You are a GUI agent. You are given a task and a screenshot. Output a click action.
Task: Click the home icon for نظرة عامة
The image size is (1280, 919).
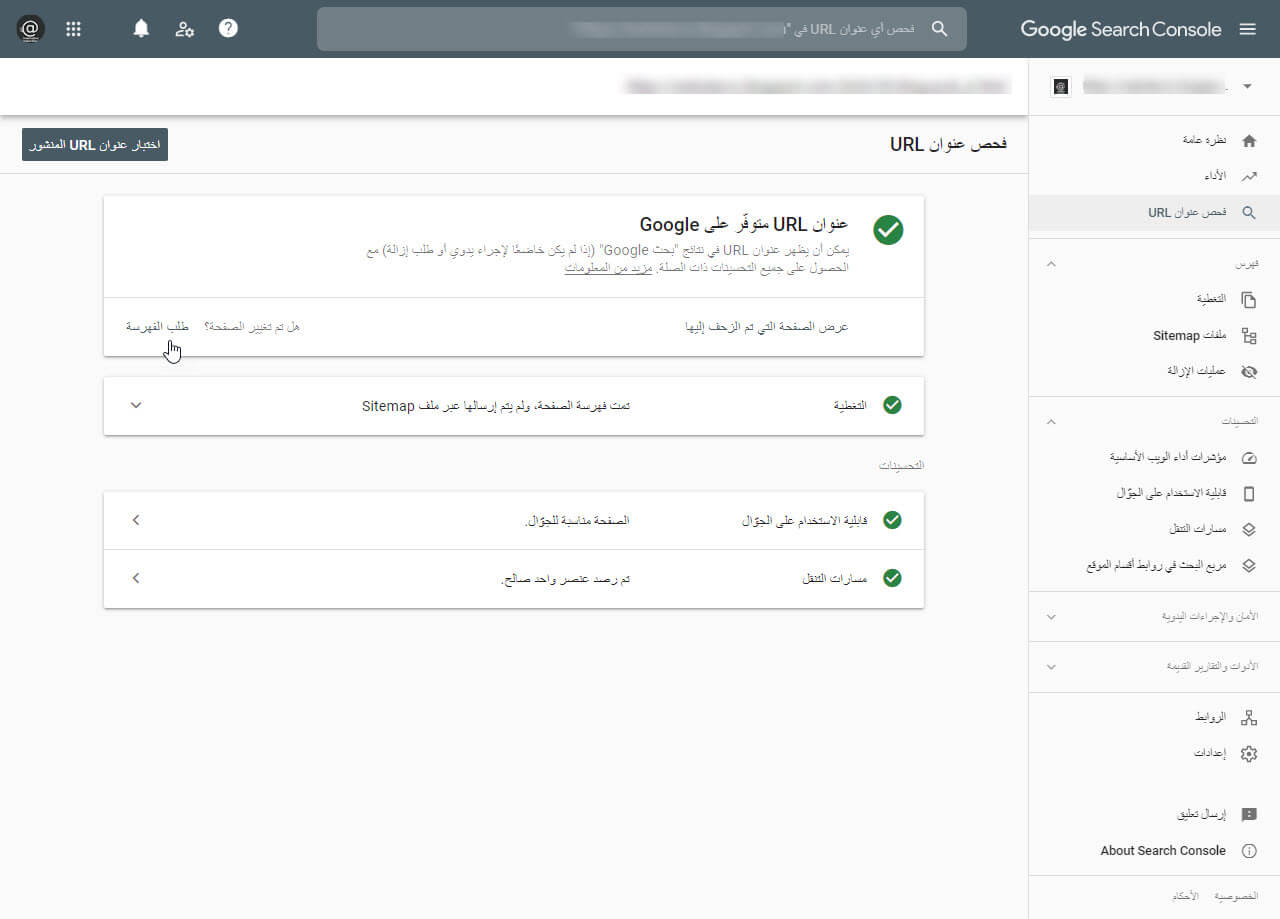click(1248, 141)
